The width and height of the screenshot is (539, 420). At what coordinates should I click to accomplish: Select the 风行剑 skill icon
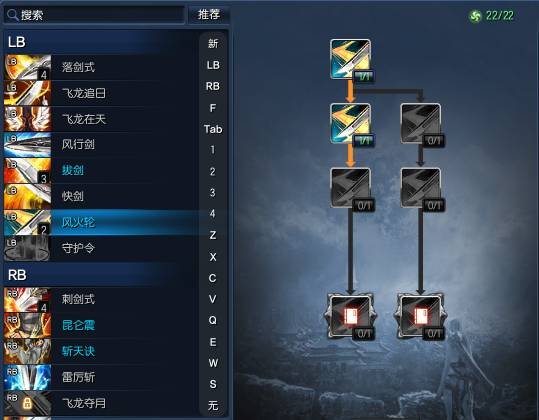(28, 145)
